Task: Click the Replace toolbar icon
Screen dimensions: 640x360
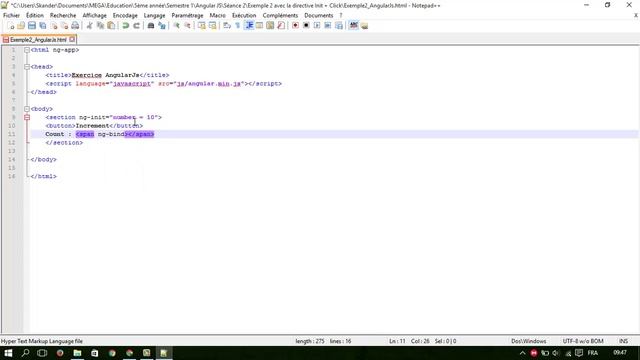Action: pyautogui.click(x=162, y=26)
